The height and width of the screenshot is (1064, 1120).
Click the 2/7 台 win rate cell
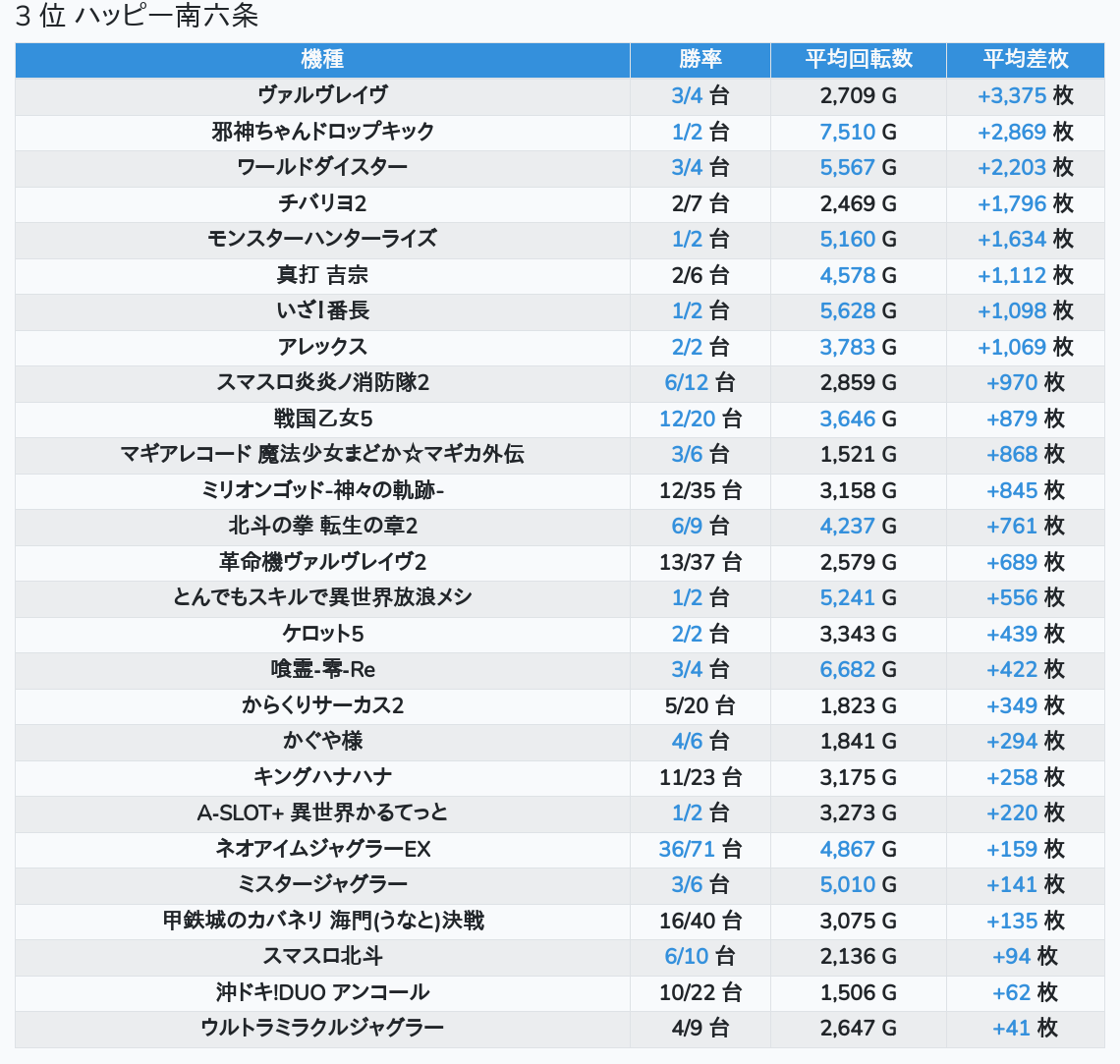[700, 203]
